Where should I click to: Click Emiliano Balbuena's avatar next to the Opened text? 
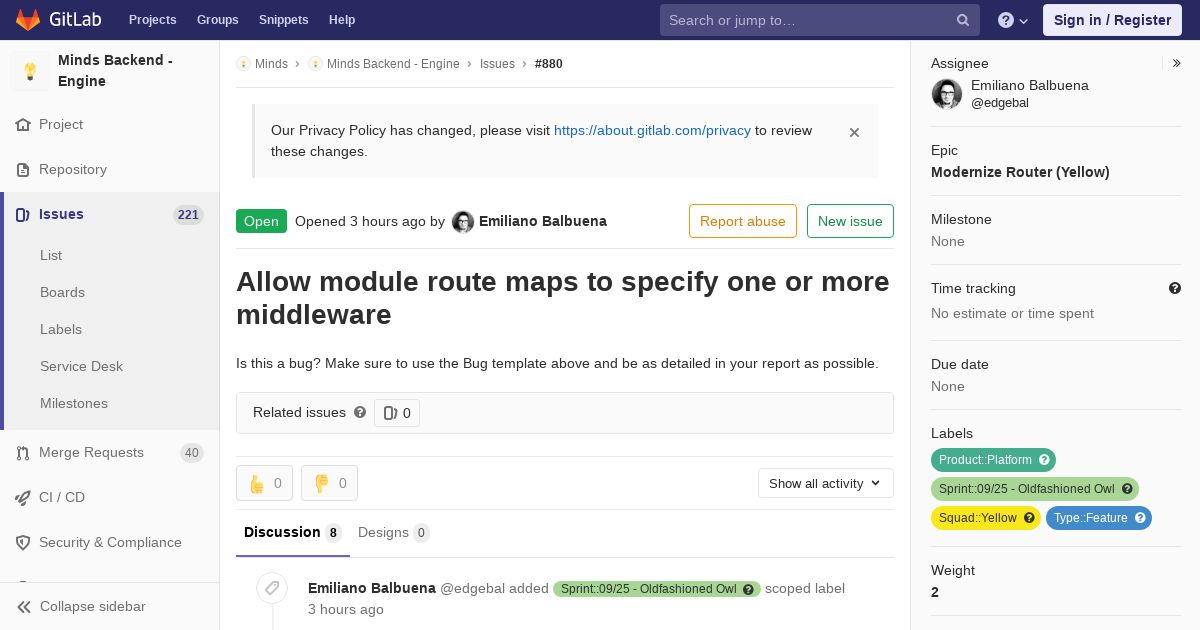pyautogui.click(x=463, y=222)
